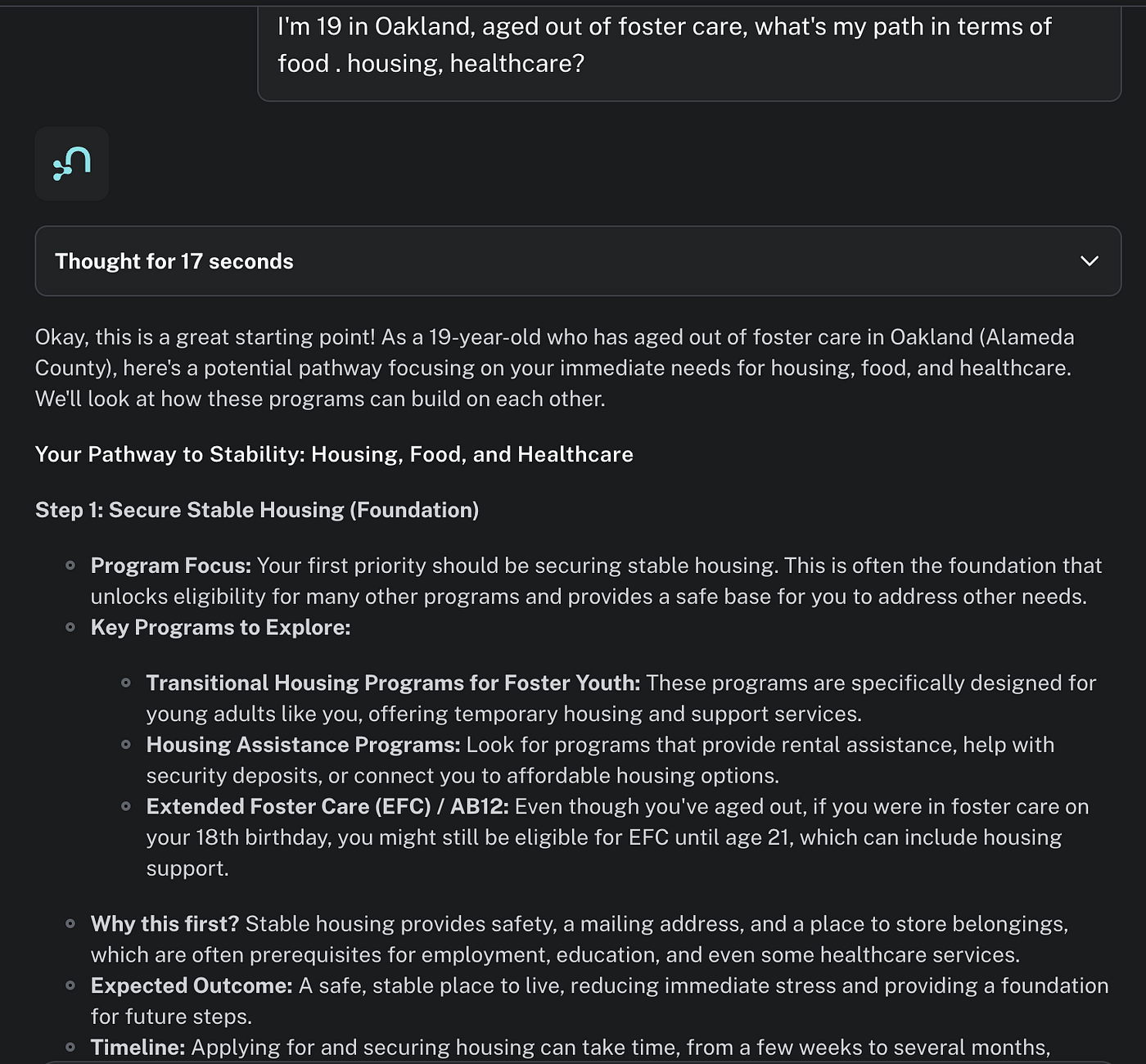Click the bullet marker beside 'Extended Foster Care'

(x=126, y=807)
